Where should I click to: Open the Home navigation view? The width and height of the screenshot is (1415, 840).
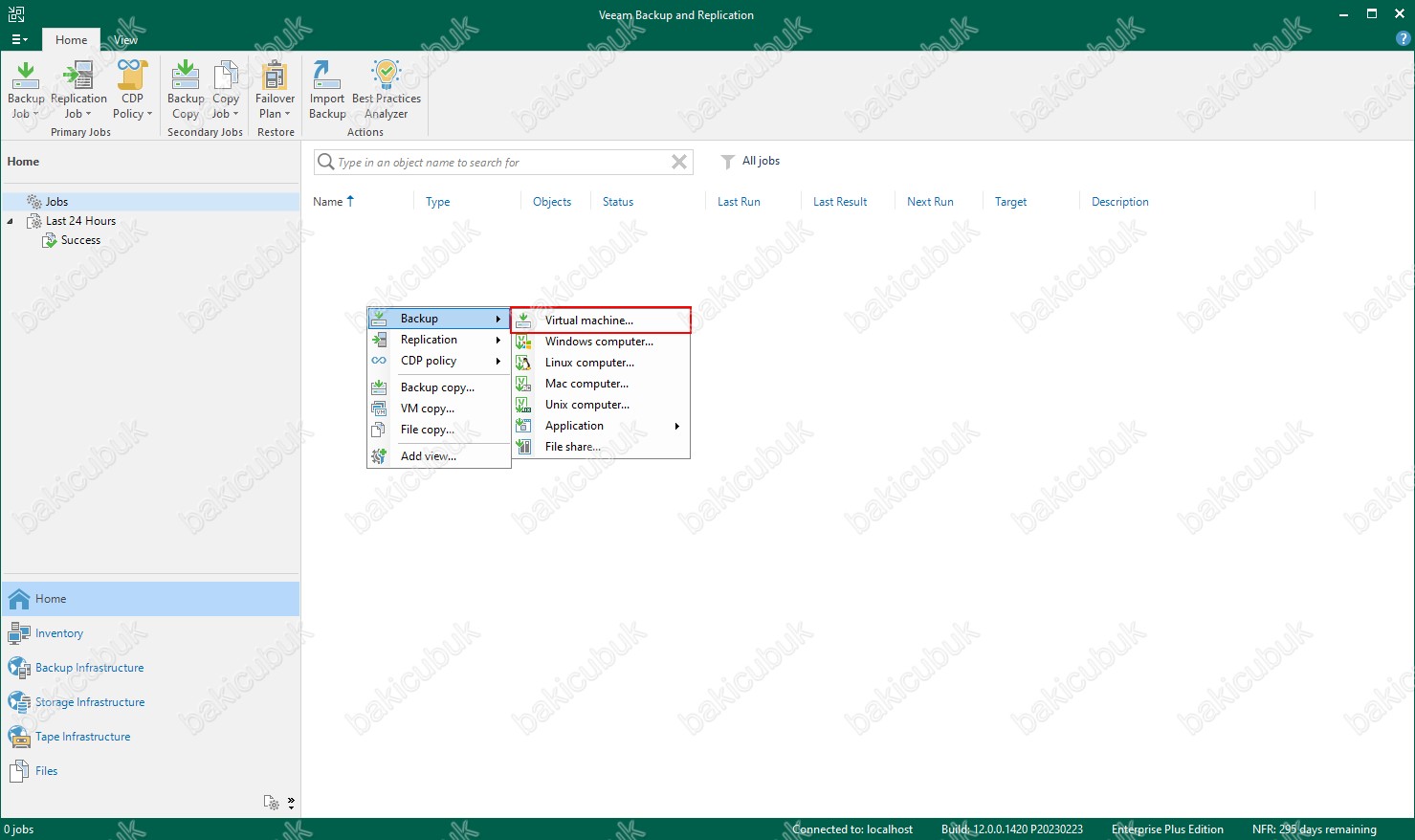click(x=150, y=599)
